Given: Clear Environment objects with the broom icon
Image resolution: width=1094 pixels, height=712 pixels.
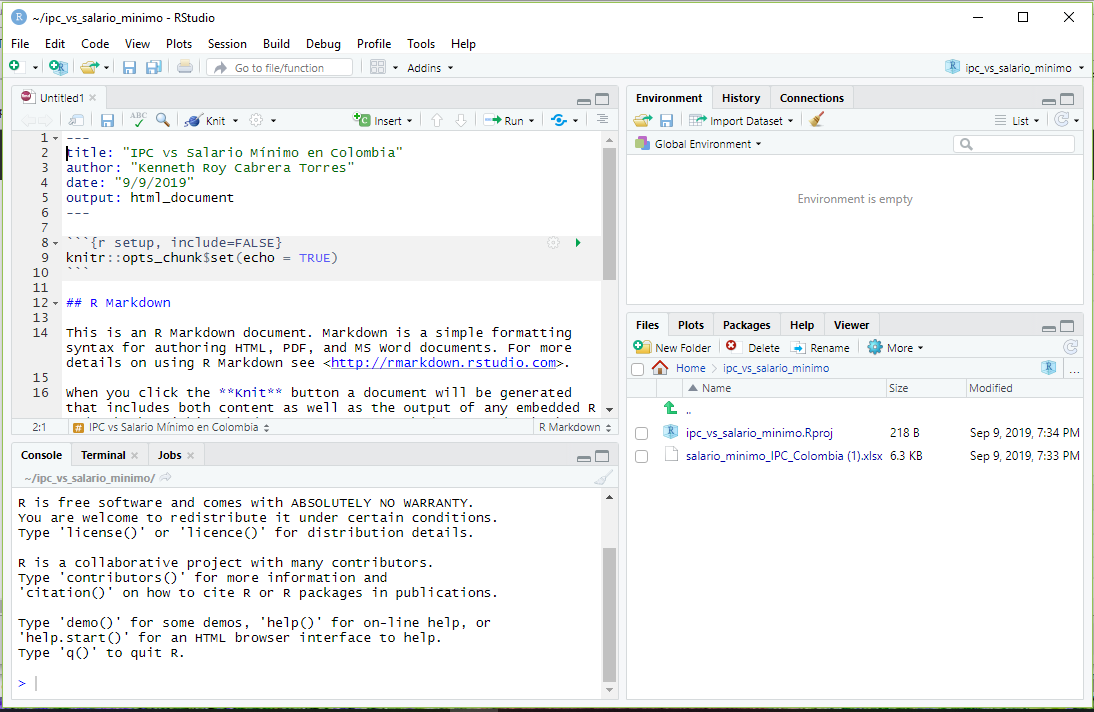Looking at the screenshot, I should (816, 119).
